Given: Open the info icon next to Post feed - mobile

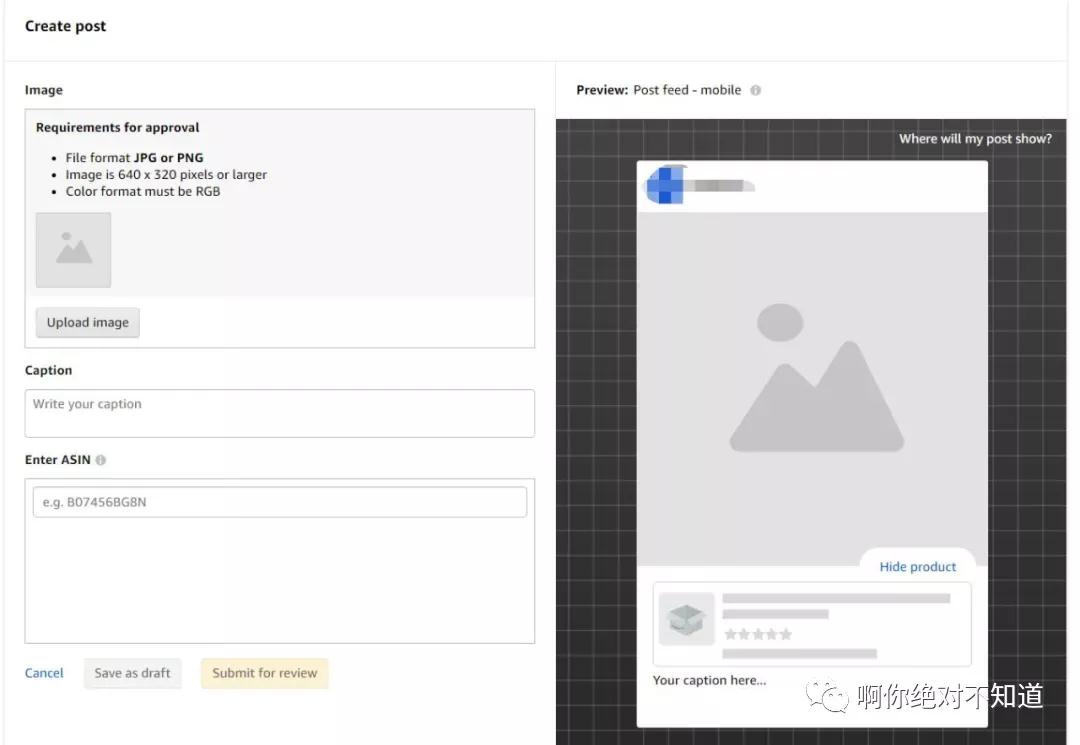Looking at the screenshot, I should pyautogui.click(x=756, y=90).
